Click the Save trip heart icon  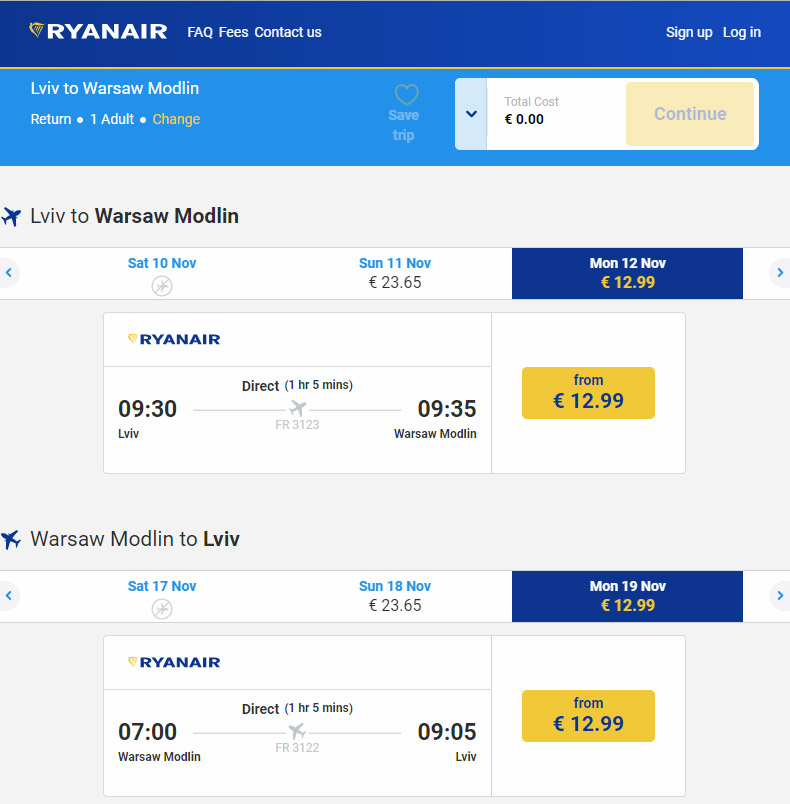point(405,96)
